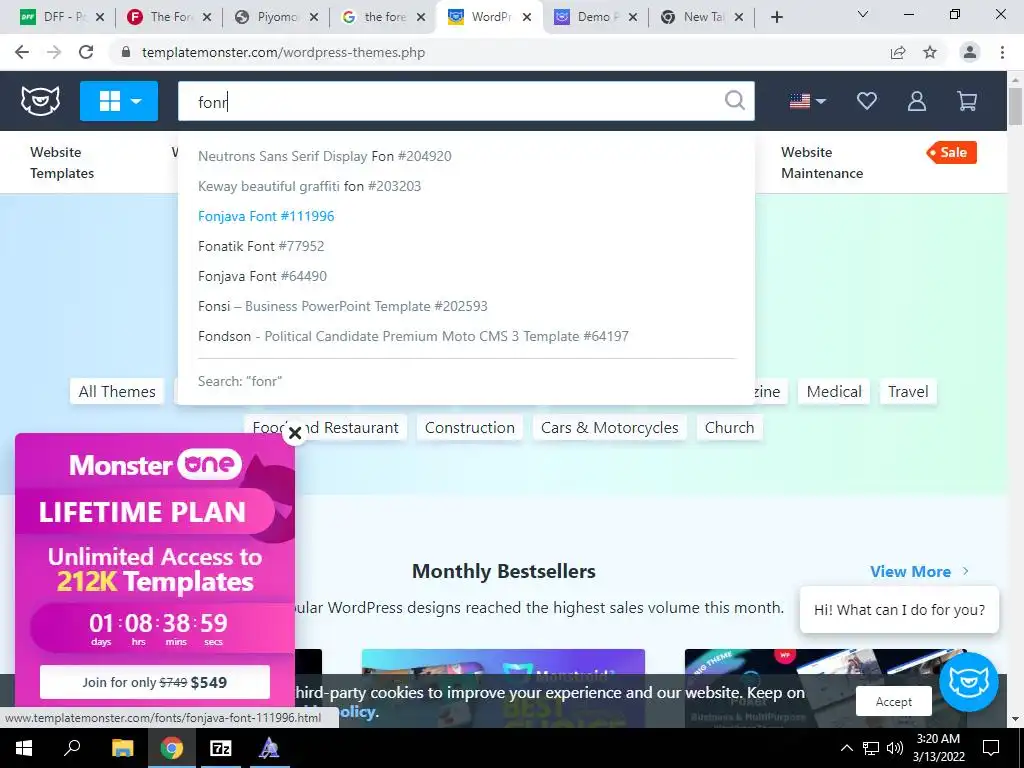This screenshot has height=768, width=1024.
Task: Close the MonsterONE lifetime plan popup
Action: [295, 433]
